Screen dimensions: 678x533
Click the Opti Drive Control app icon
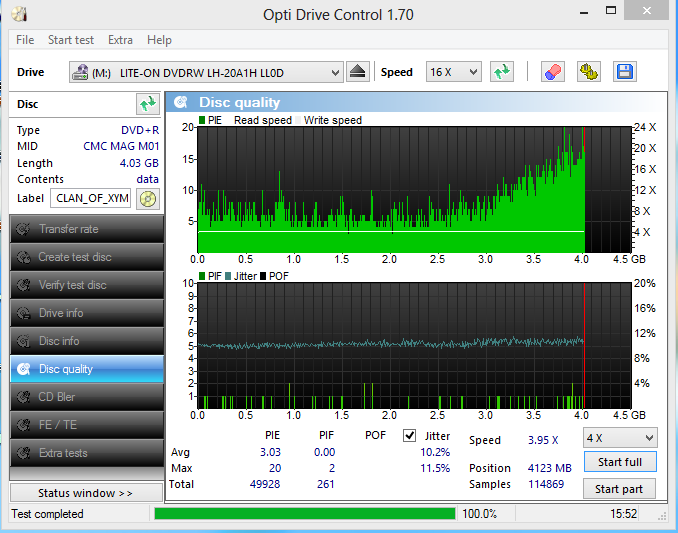click(x=19, y=14)
